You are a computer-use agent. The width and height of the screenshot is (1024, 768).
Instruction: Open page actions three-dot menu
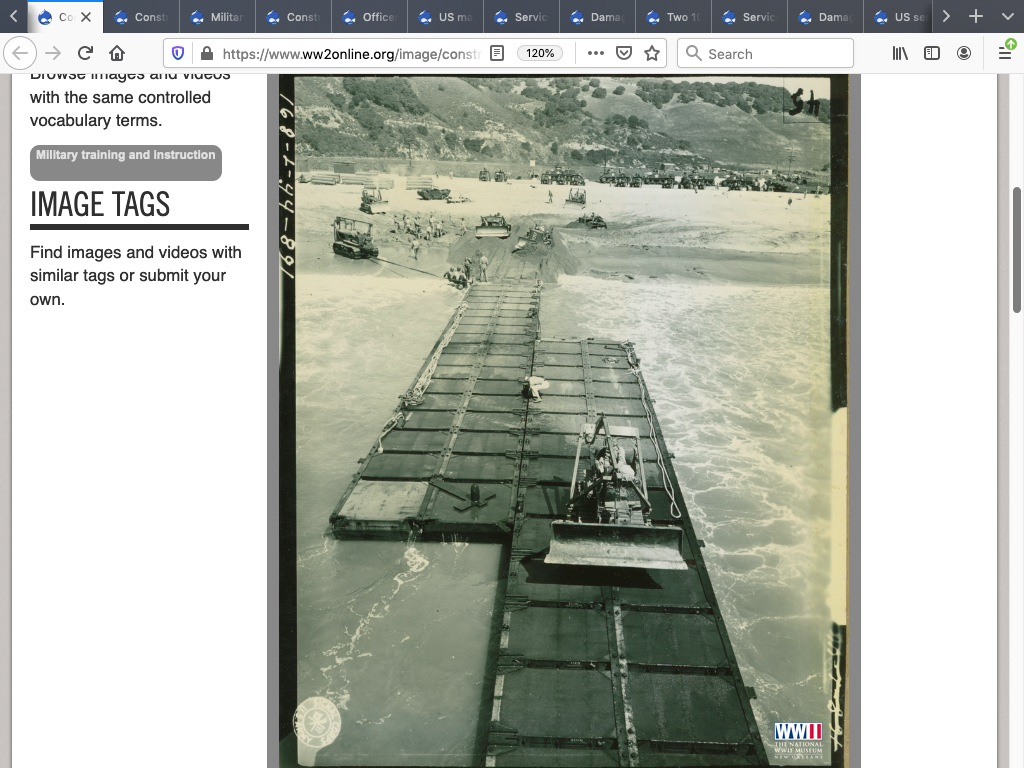coord(596,54)
